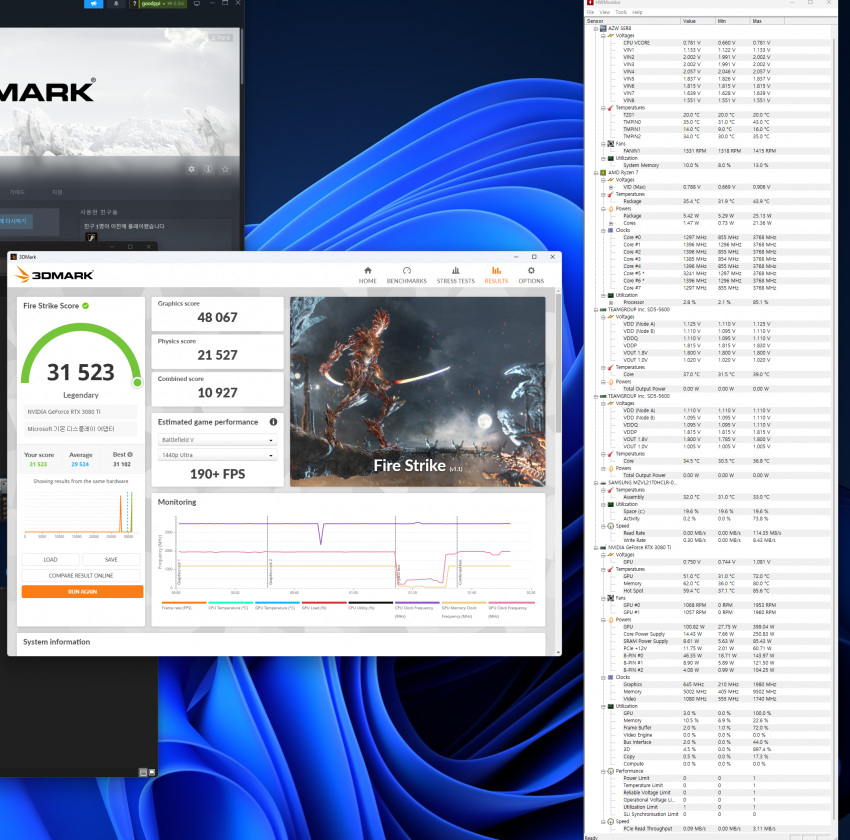850x840 pixels.
Task: Click the info icon next to Best score
Action: click(x=130, y=454)
